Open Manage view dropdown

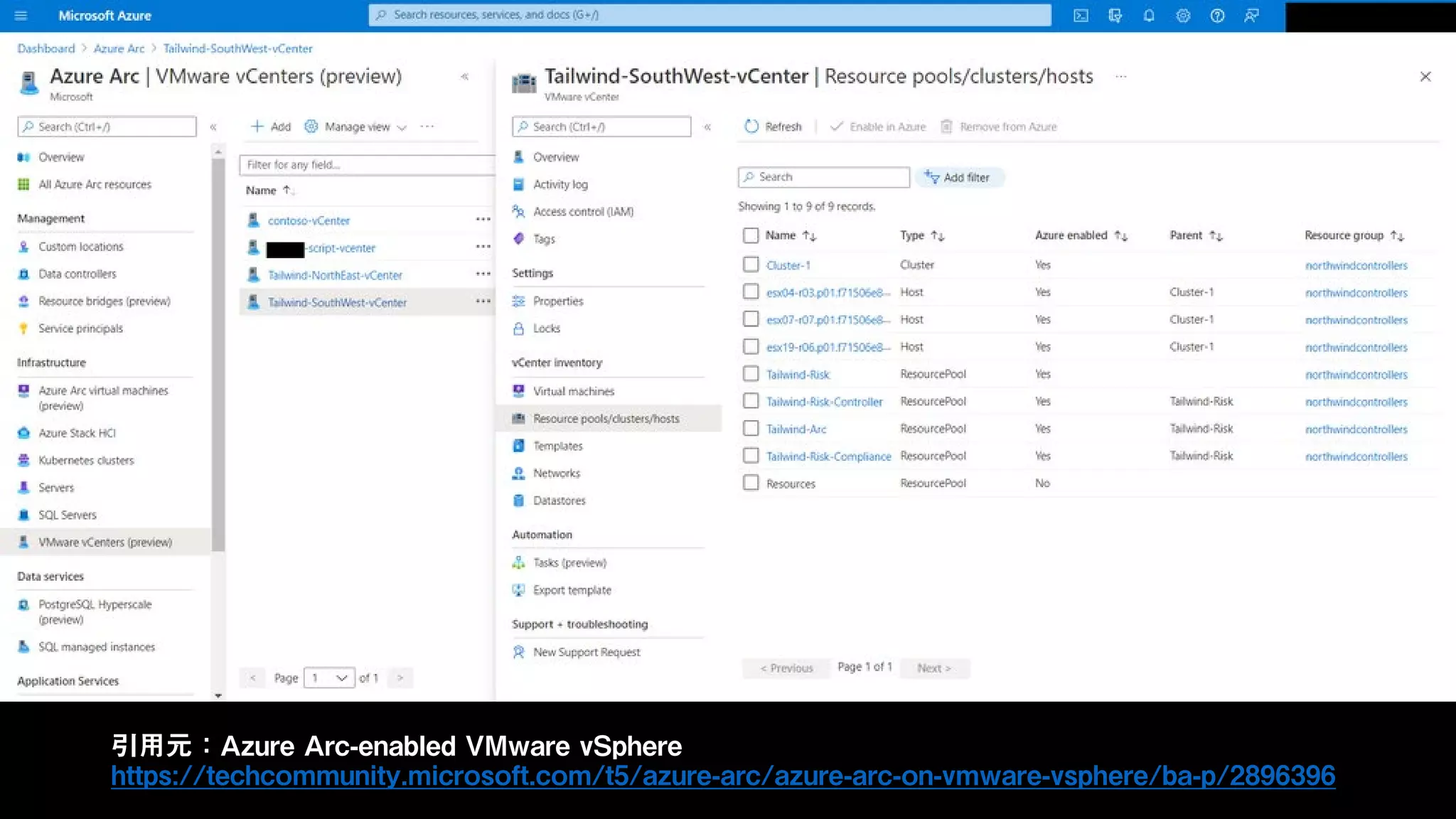(355, 127)
